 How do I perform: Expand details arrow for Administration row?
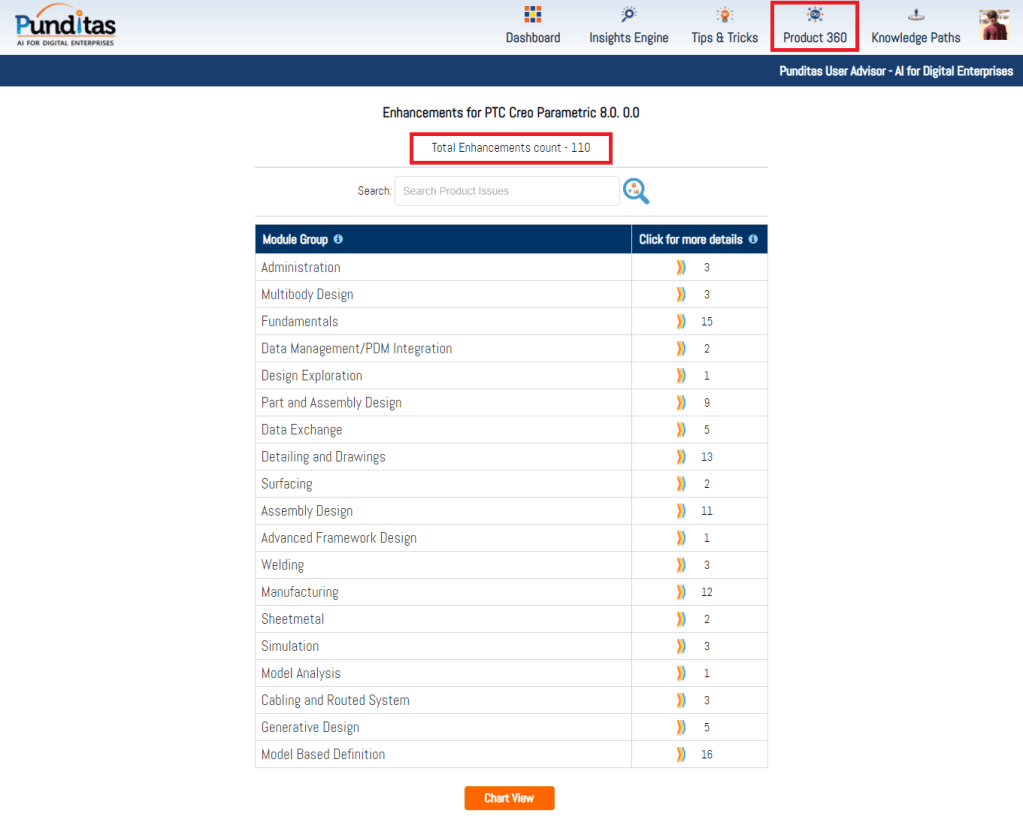pos(681,267)
